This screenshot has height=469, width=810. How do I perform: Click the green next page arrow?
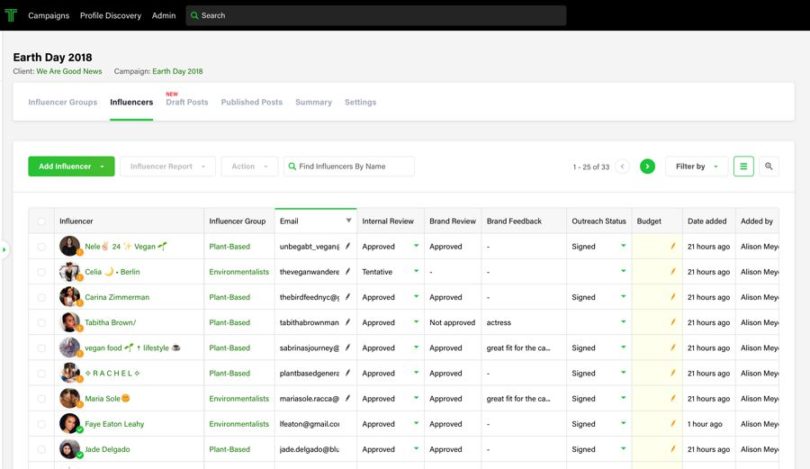[647, 167]
